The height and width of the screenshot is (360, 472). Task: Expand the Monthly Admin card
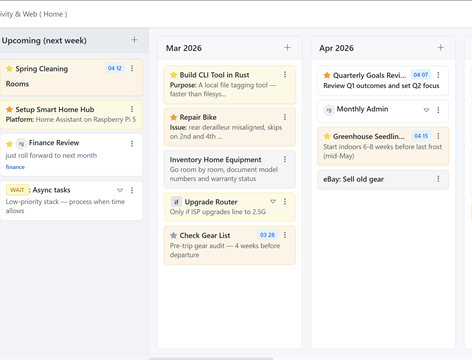(426, 110)
